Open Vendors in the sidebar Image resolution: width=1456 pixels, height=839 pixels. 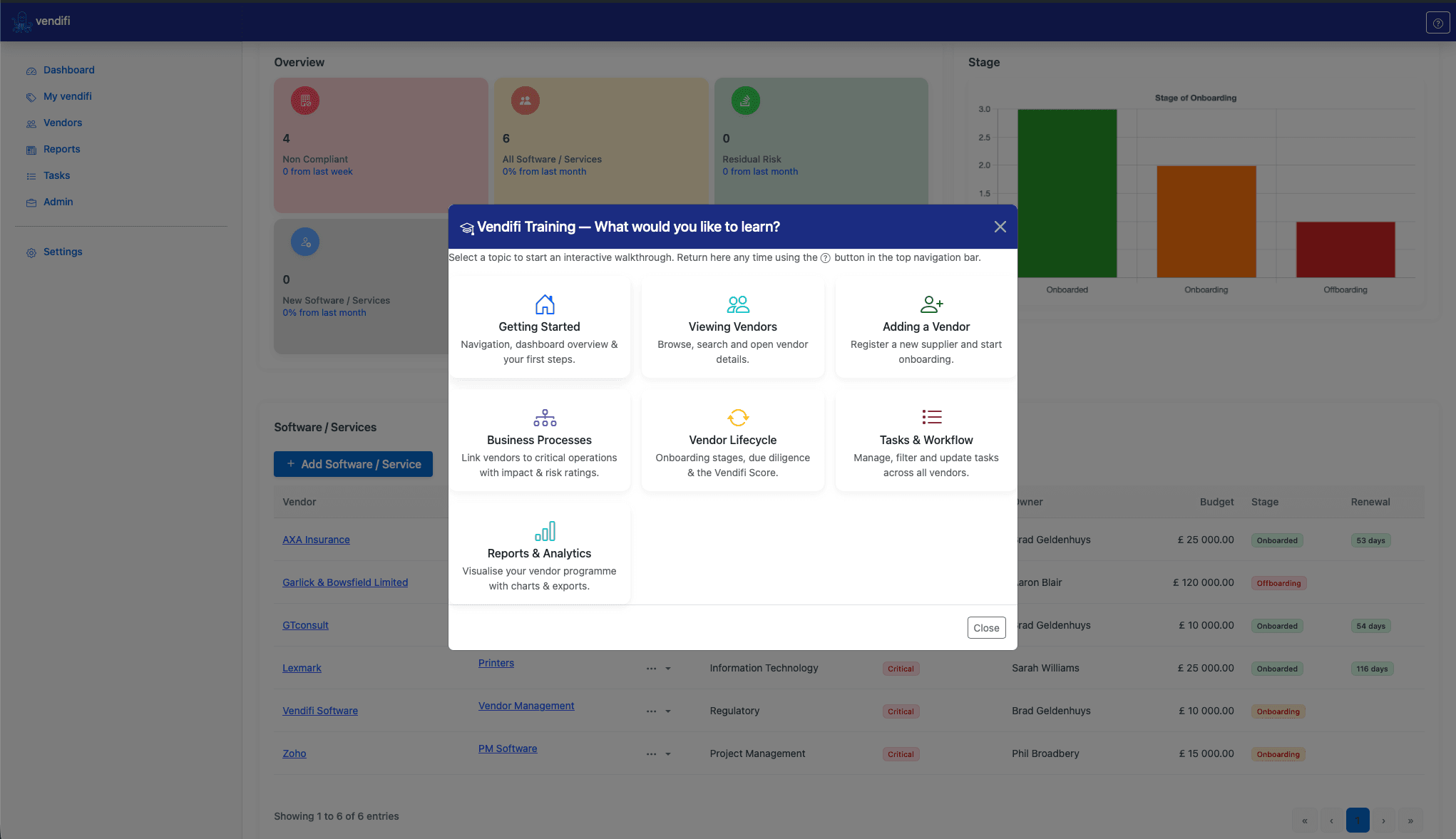click(63, 123)
